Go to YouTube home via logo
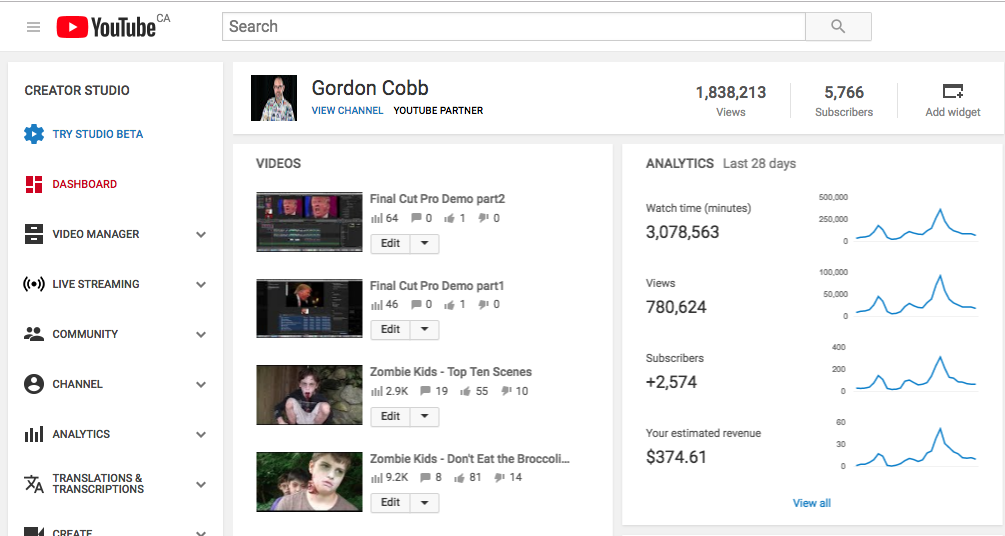 106,27
